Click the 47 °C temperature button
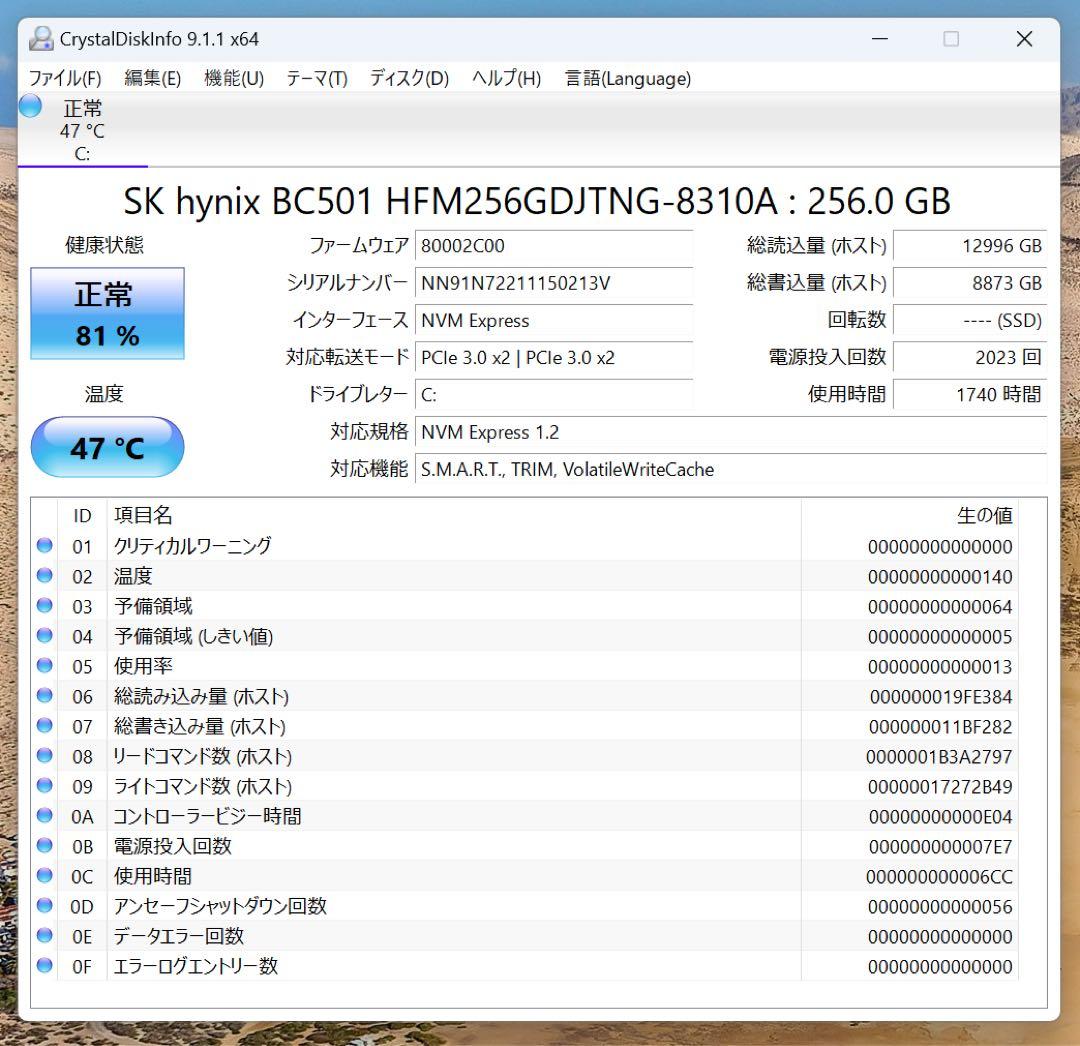The image size is (1080, 1046). (107, 447)
